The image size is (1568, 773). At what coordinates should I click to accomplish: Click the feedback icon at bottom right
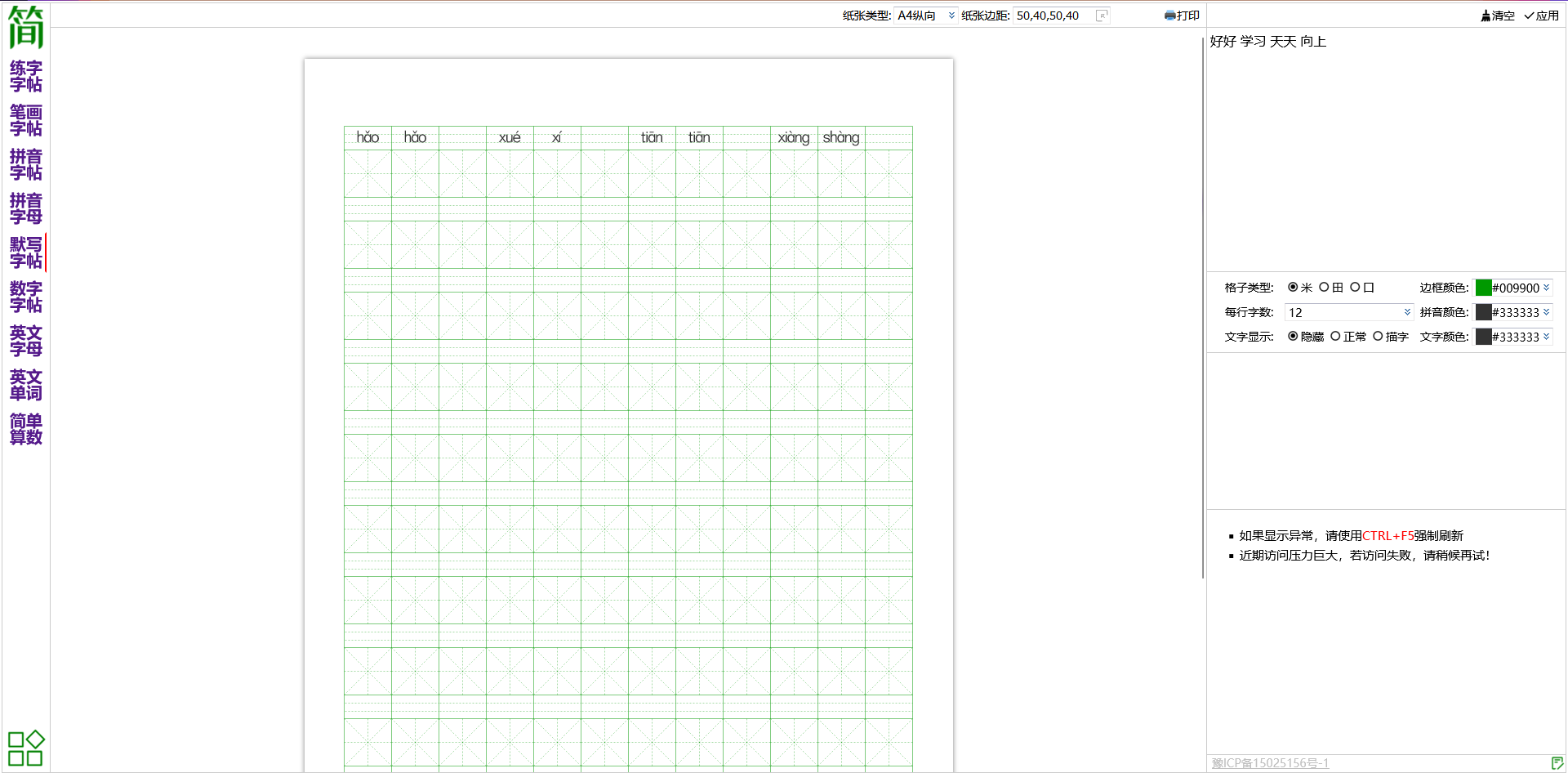tap(1557, 763)
